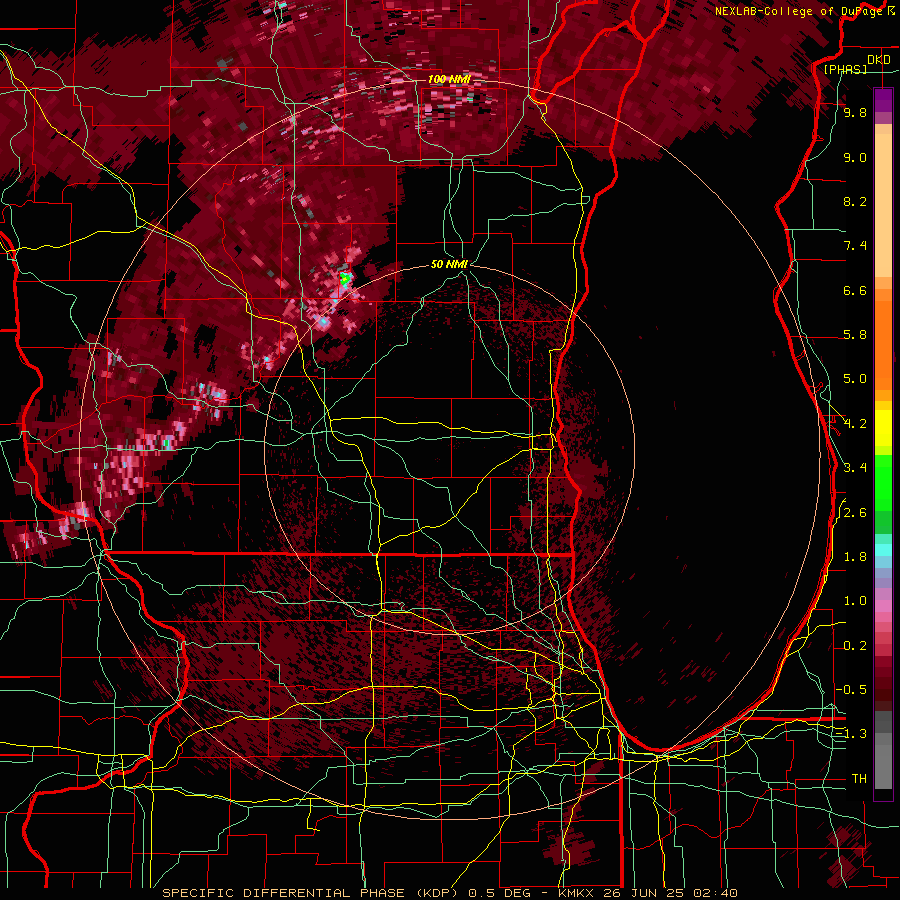Click the cyan segment of the color bar
The height and width of the screenshot is (900, 900).
coord(883,550)
